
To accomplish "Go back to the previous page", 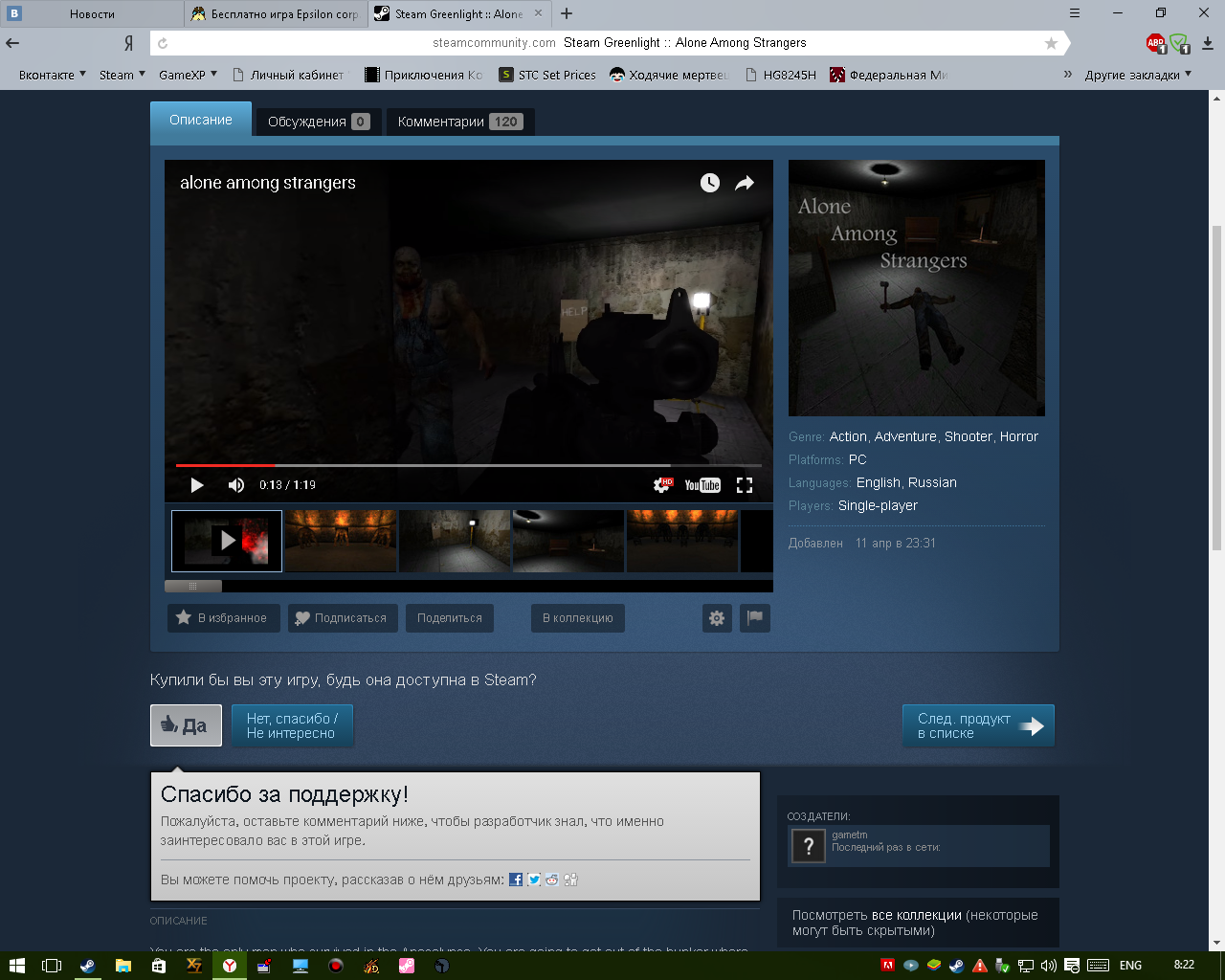I will pyautogui.click(x=13, y=43).
